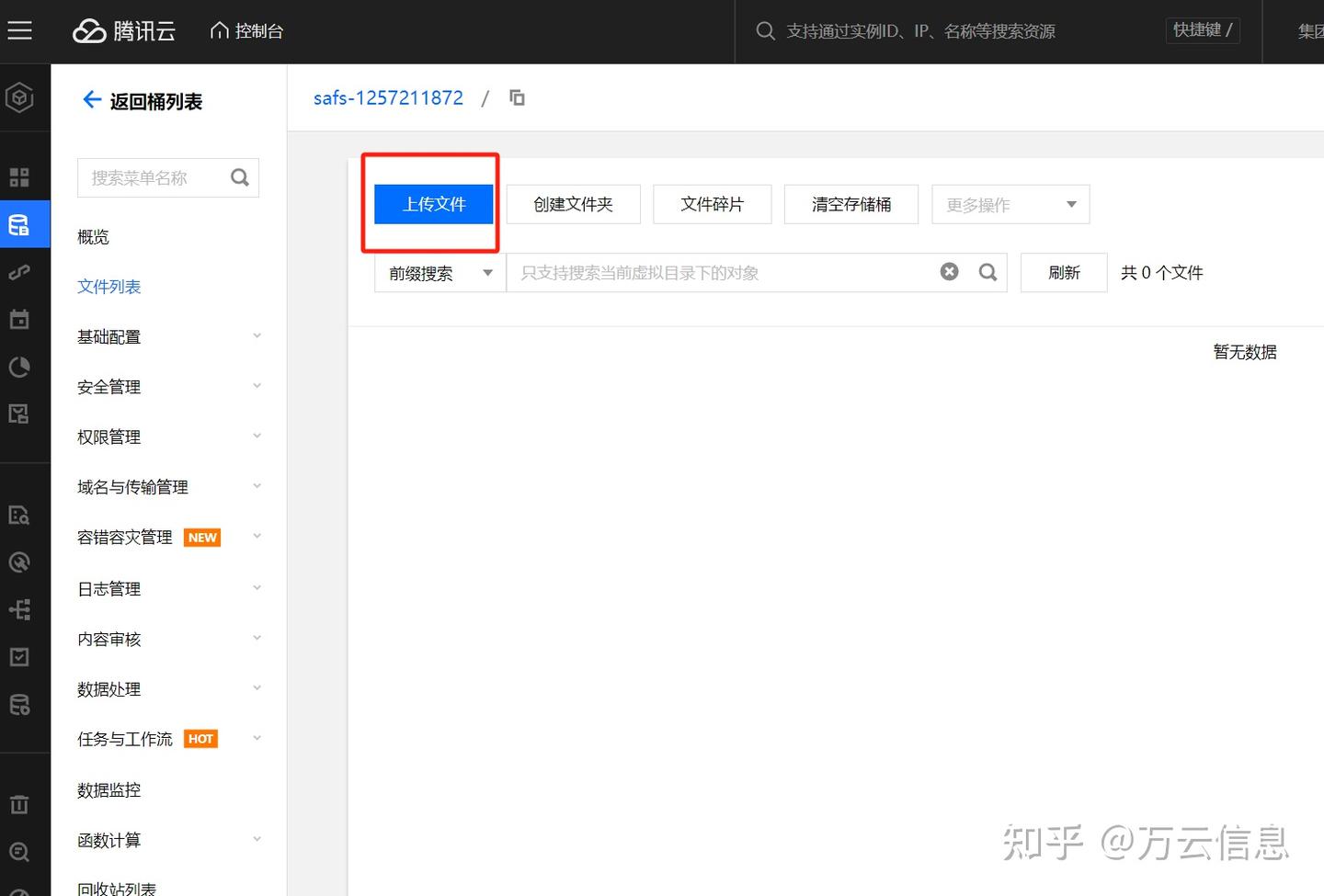The image size is (1324, 896).
Task: Expand the 数据处理 menu section
Action: pos(169,689)
